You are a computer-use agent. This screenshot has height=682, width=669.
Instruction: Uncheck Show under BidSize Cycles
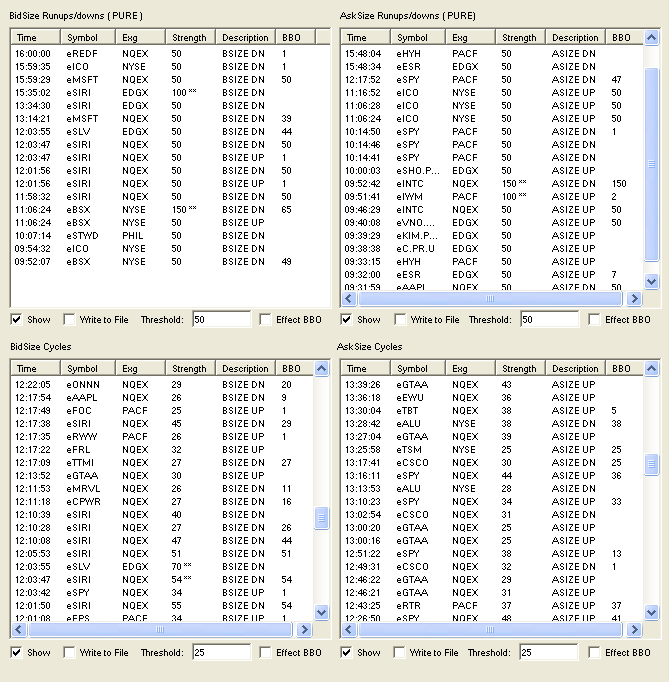pos(16,652)
